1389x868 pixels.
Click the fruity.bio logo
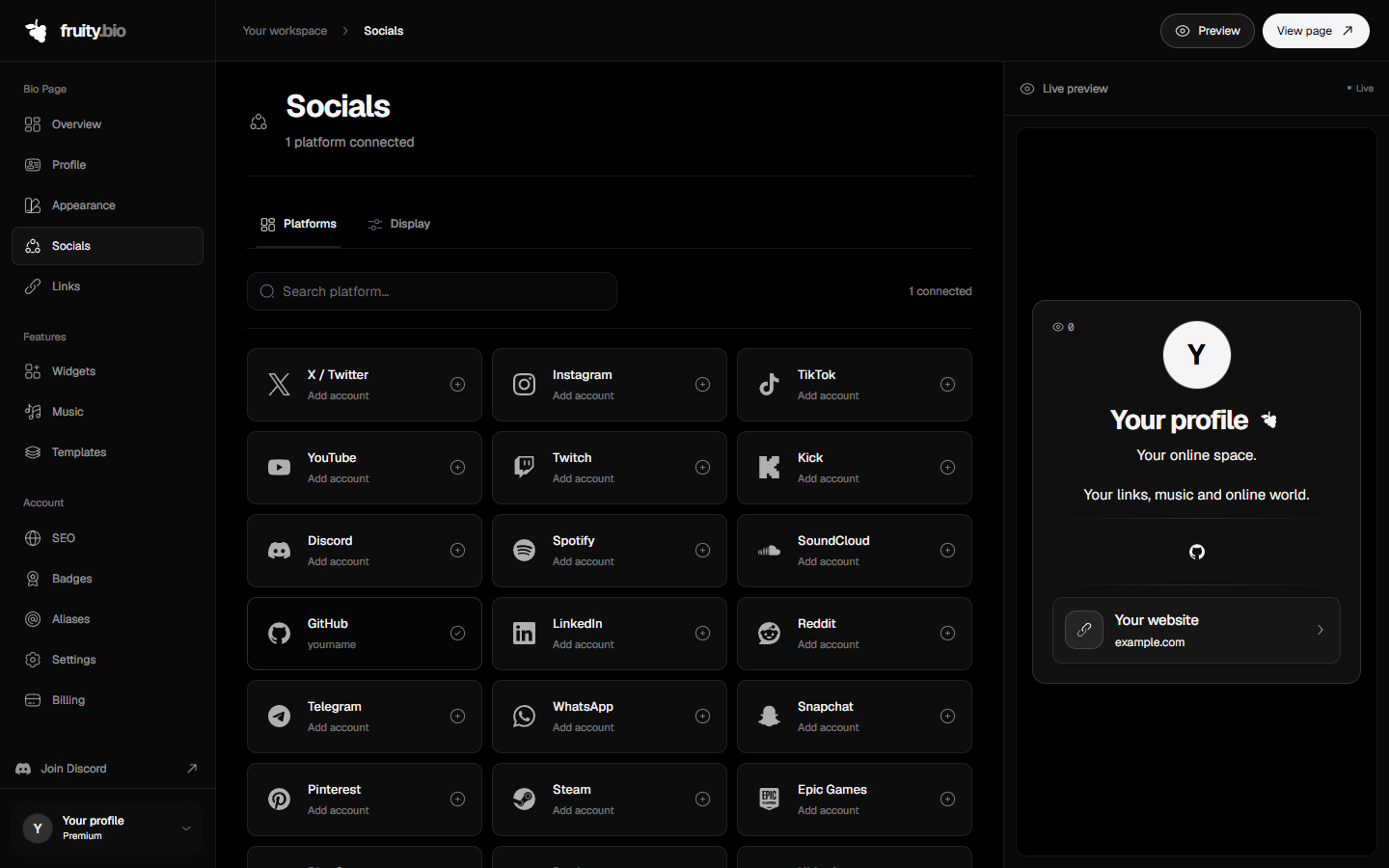pyautogui.click(x=75, y=31)
